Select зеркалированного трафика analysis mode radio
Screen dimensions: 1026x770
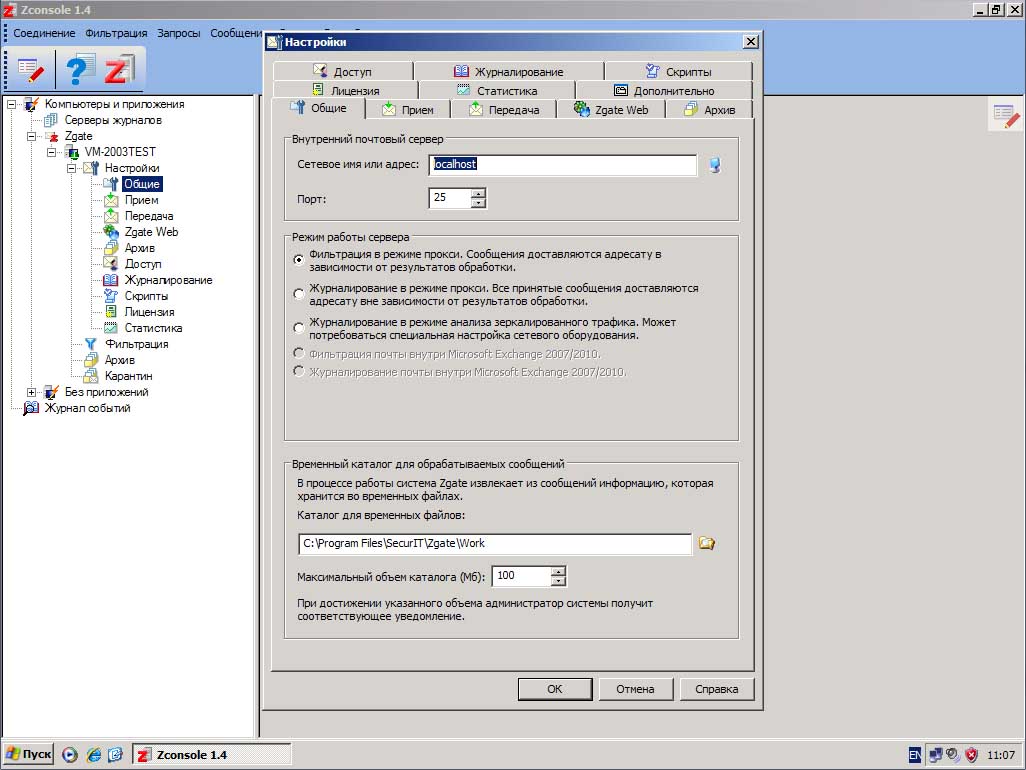(299, 328)
